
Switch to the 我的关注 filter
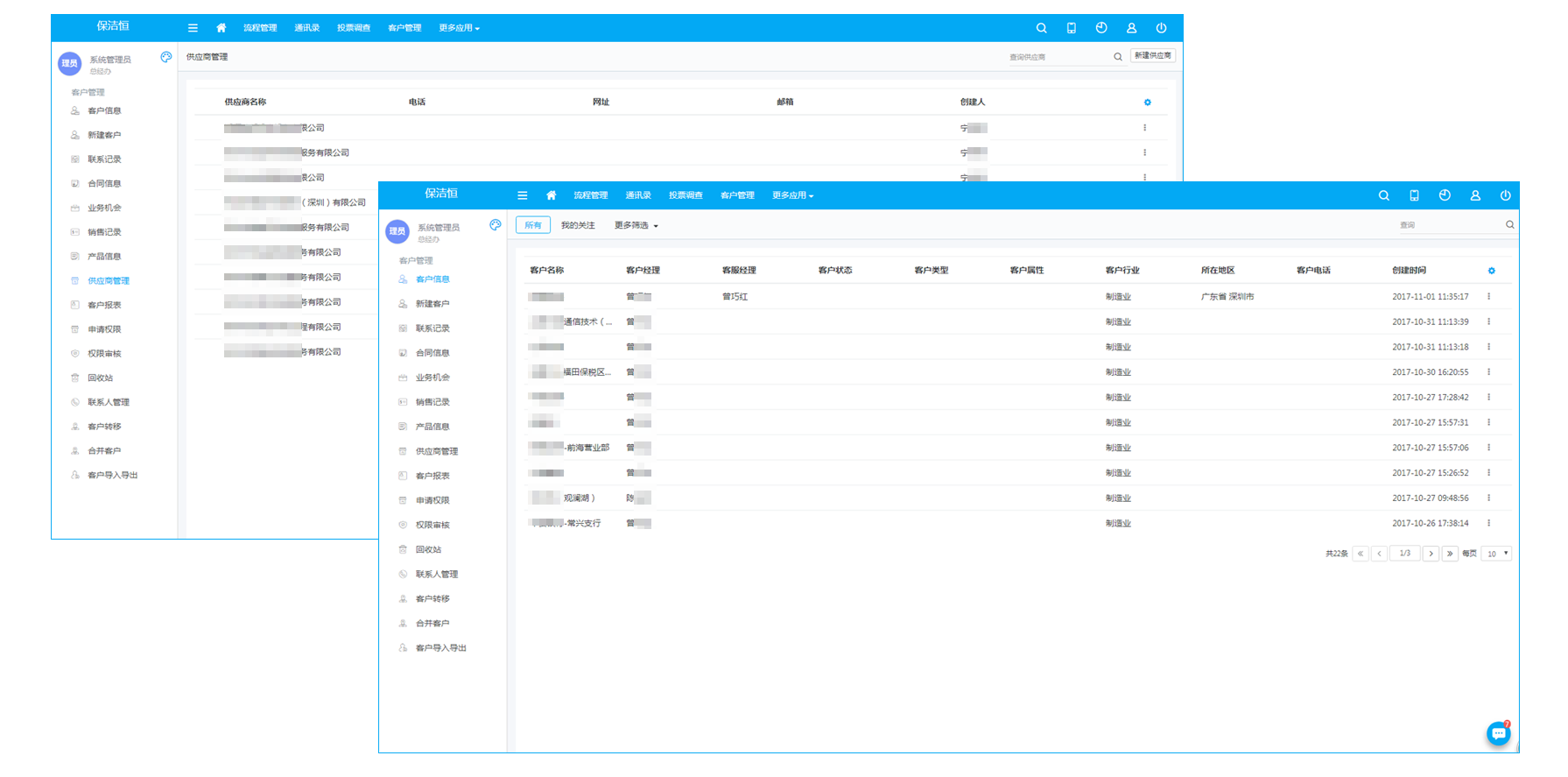point(578,225)
